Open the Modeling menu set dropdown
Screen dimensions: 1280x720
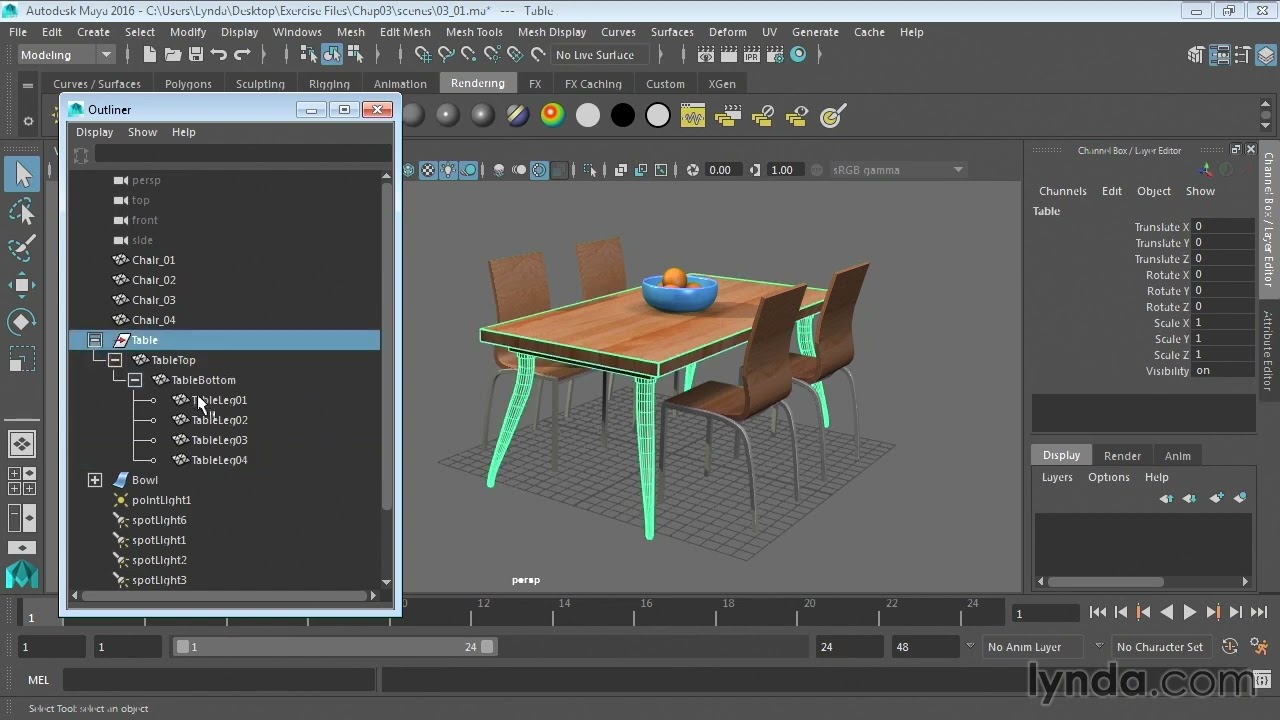[67, 55]
